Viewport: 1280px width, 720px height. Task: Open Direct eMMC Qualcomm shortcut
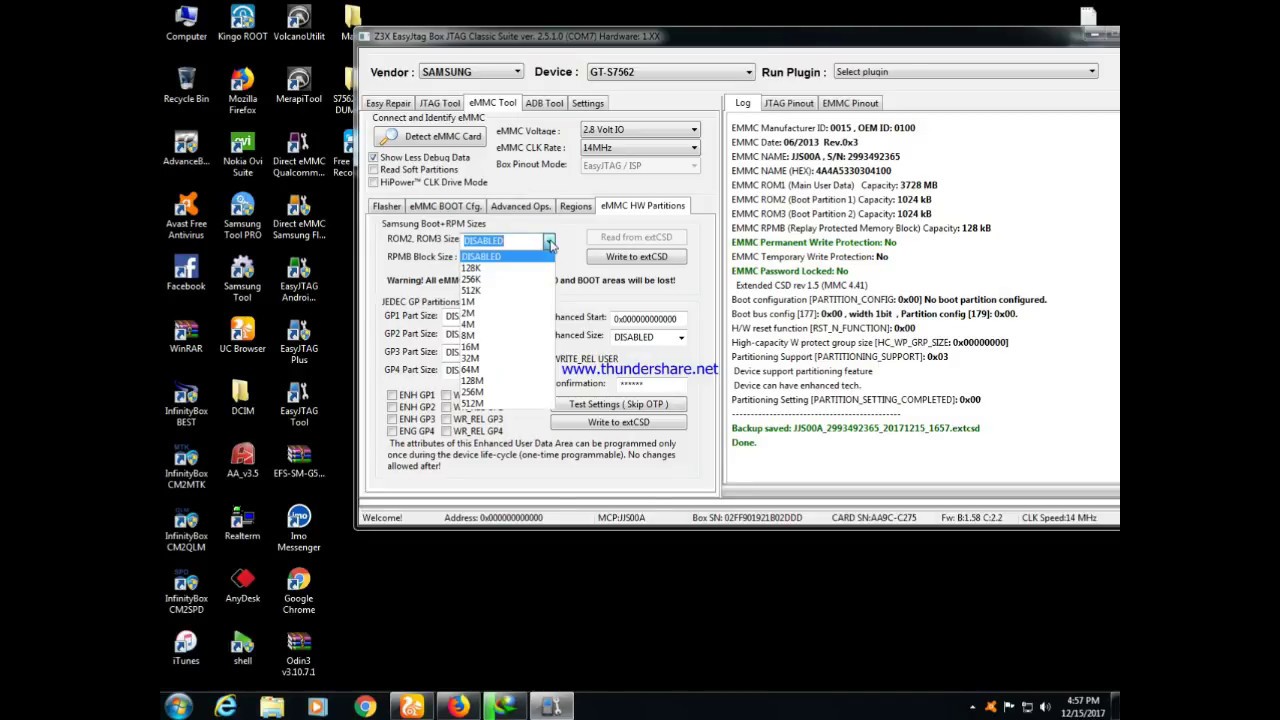[x=298, y=155]
